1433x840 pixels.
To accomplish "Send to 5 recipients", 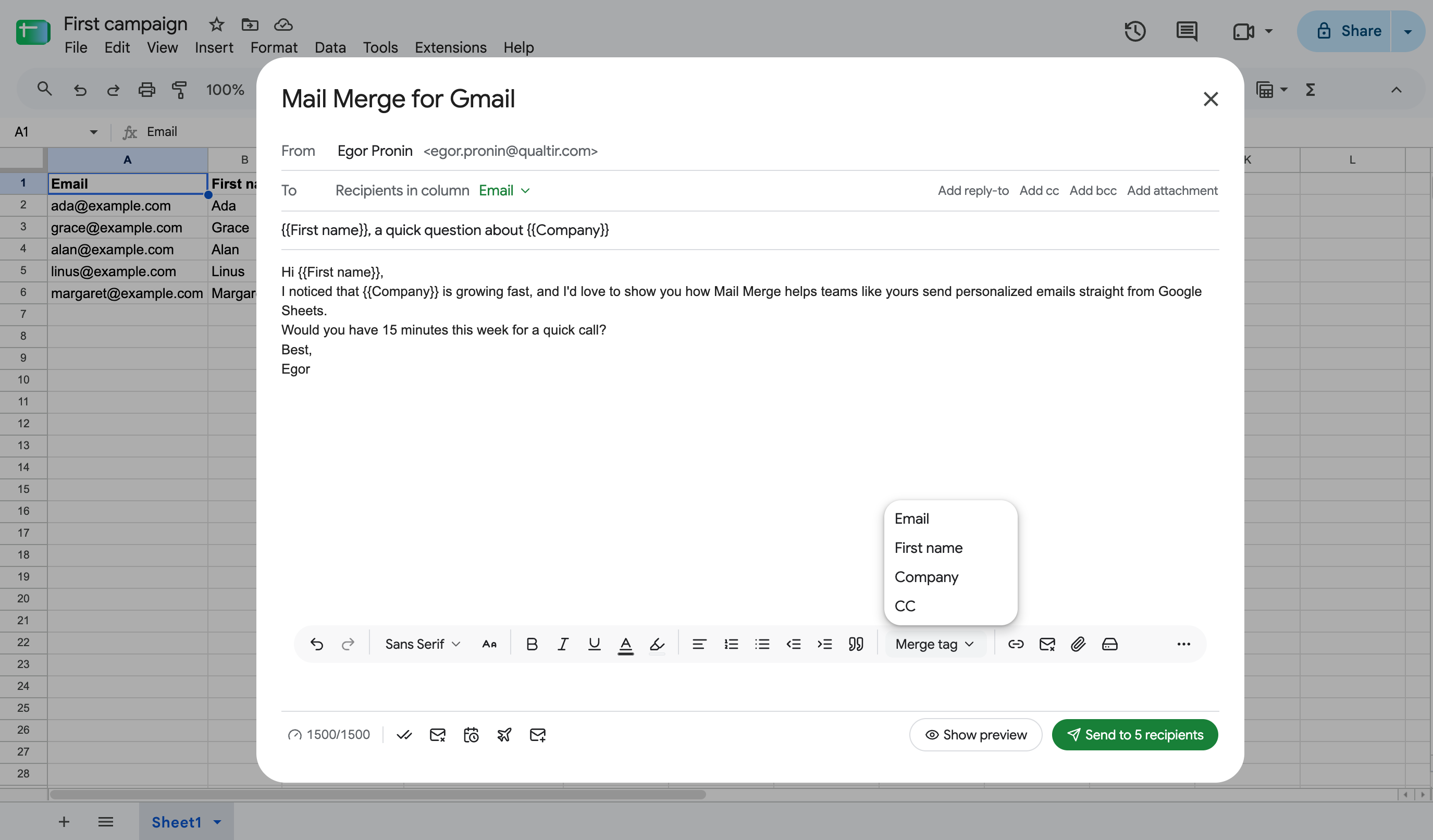I will click(x=1134, y=735).
